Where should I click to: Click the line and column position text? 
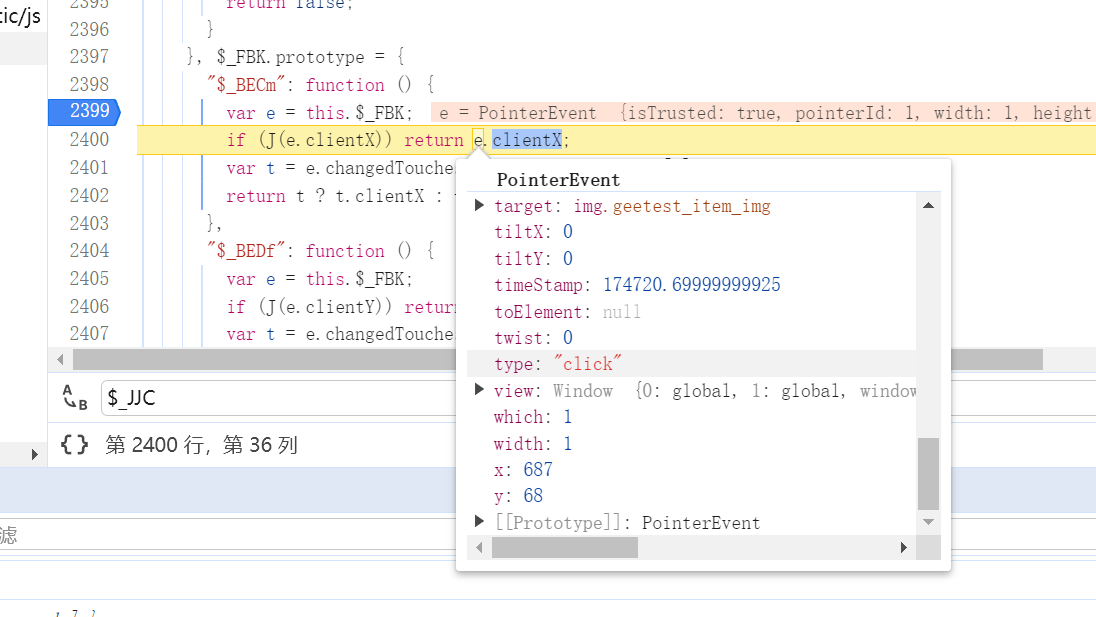pyautogui.click(x=201, y=445)
